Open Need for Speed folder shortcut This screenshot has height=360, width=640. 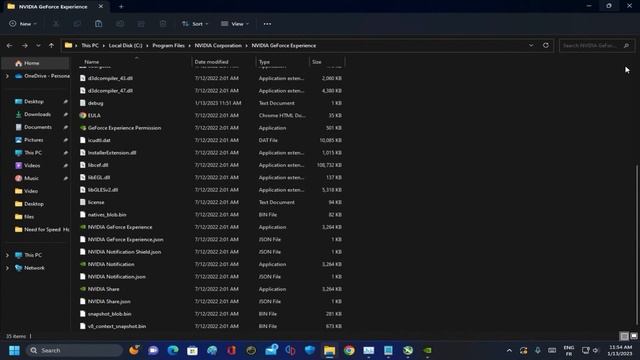tap(42, 229)
